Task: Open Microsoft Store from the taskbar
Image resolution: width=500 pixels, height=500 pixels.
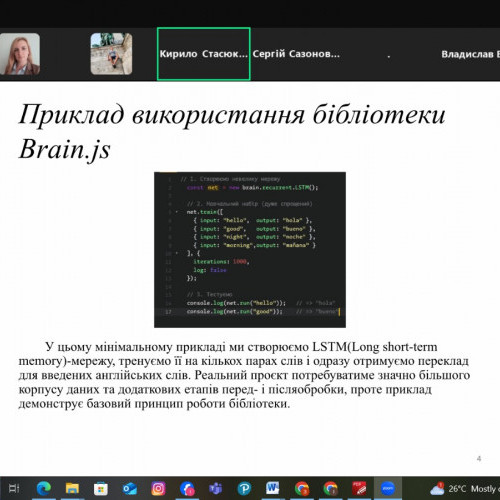Action: 101,489
